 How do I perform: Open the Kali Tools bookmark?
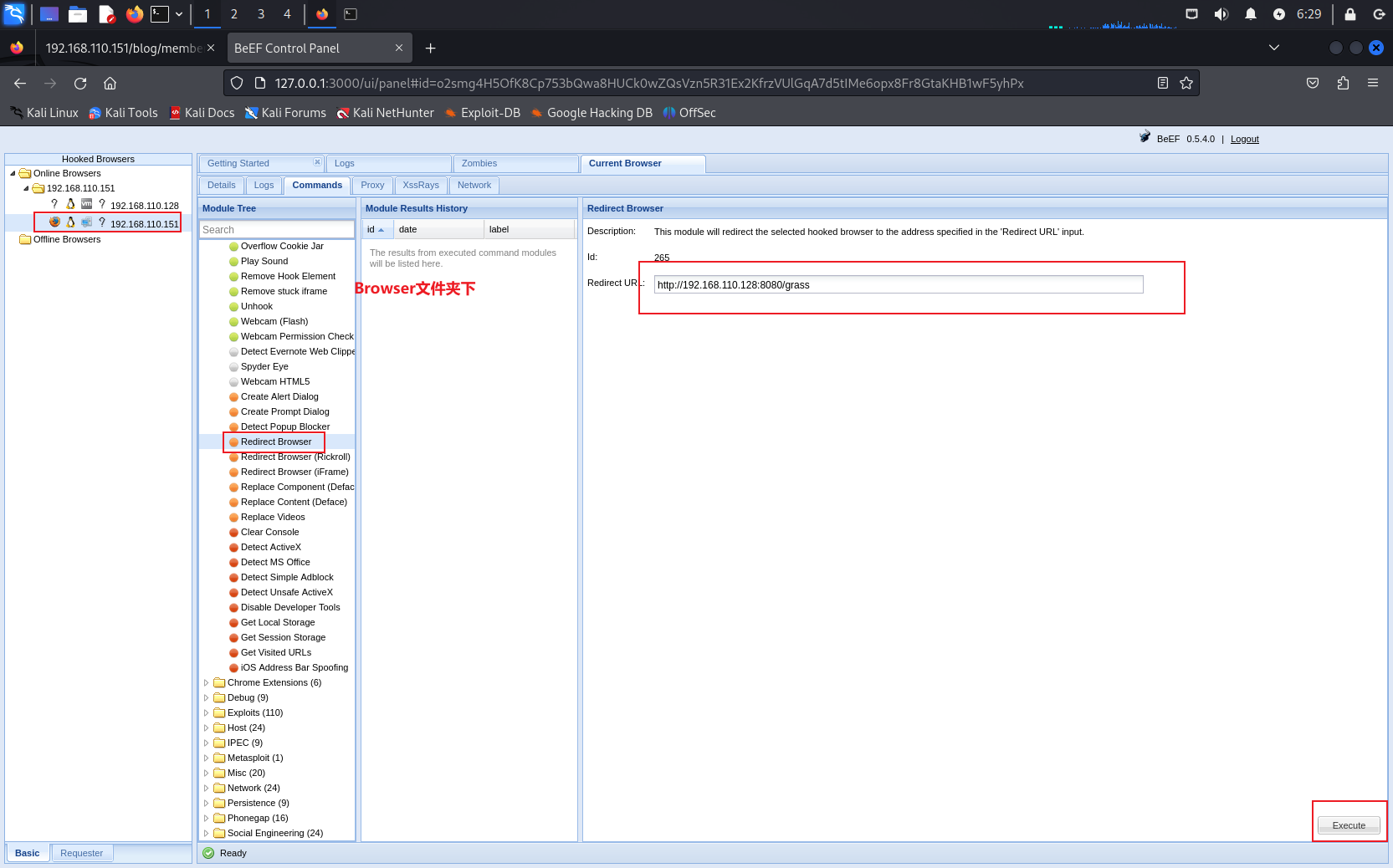click(123, 113)
